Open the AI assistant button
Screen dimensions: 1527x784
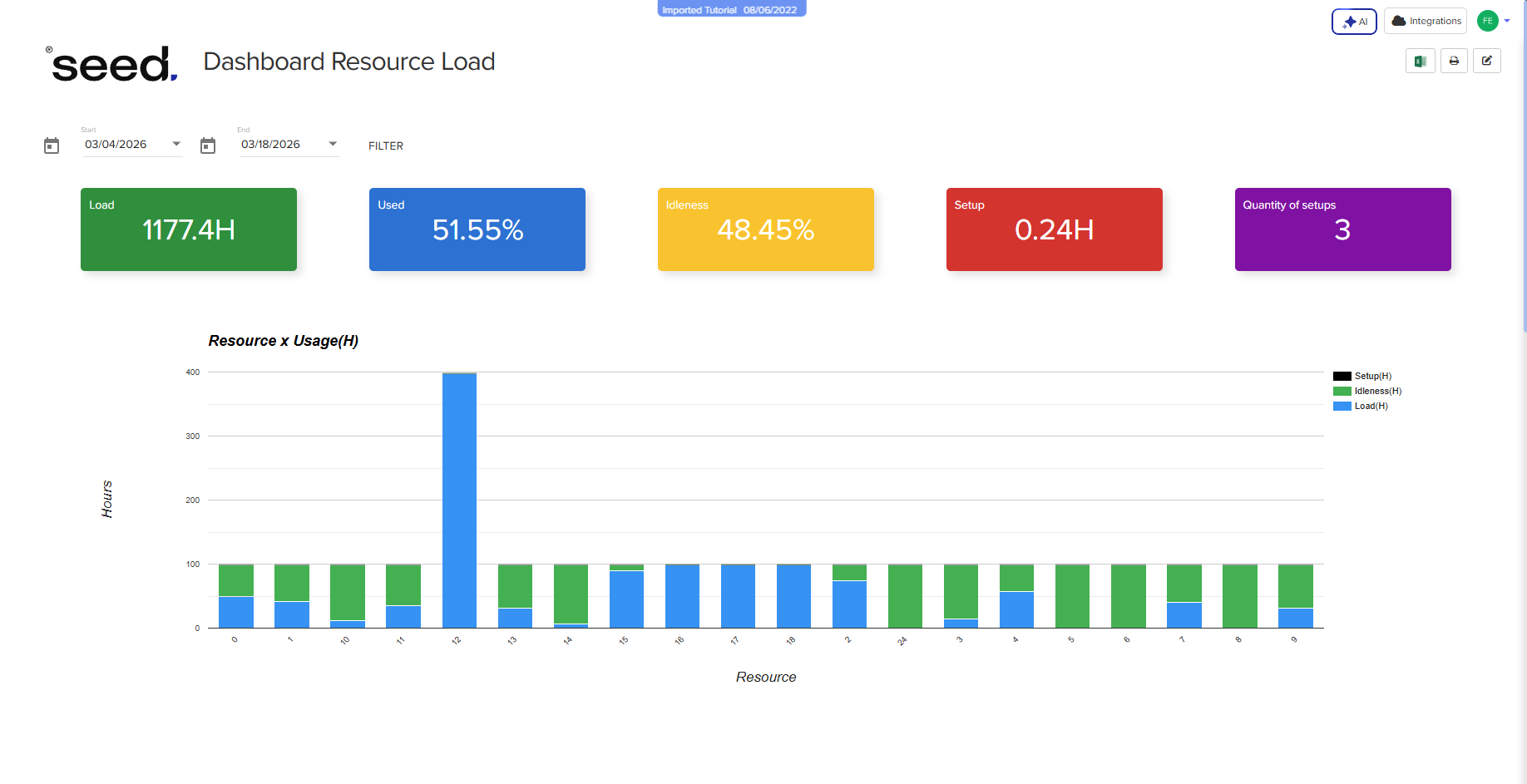pyautogui.click(x=1354, y=22)
